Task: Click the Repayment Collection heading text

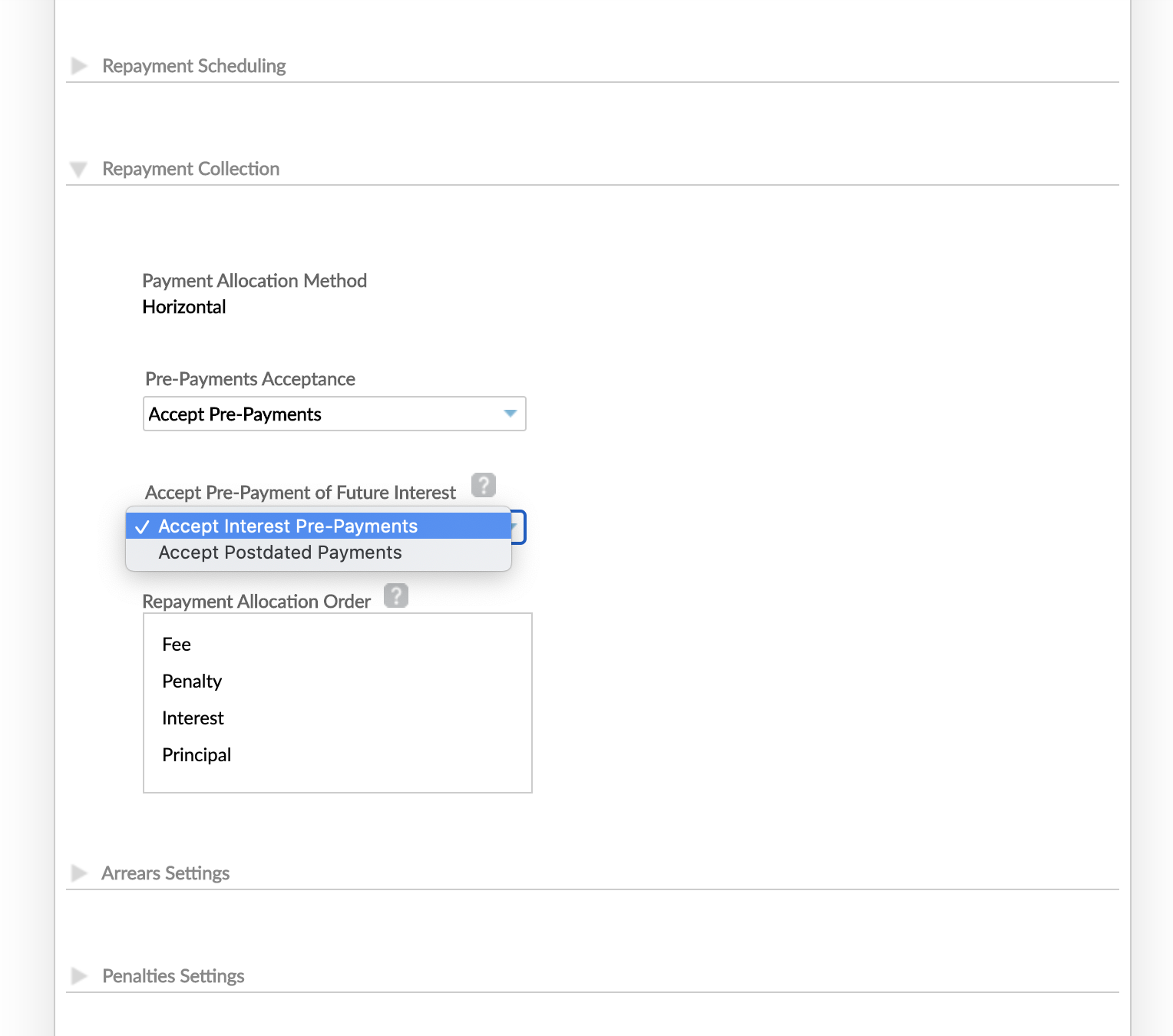Action: click(x=190, y=169)
